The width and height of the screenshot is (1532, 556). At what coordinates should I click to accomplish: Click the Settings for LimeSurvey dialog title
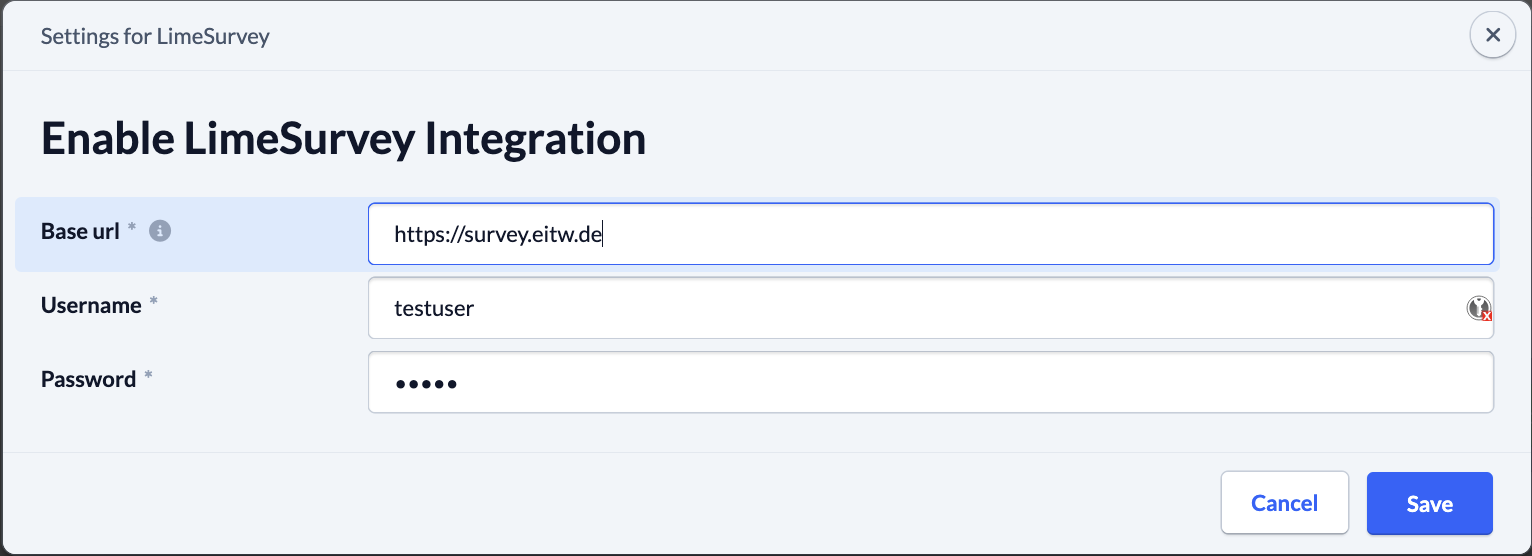155,37
